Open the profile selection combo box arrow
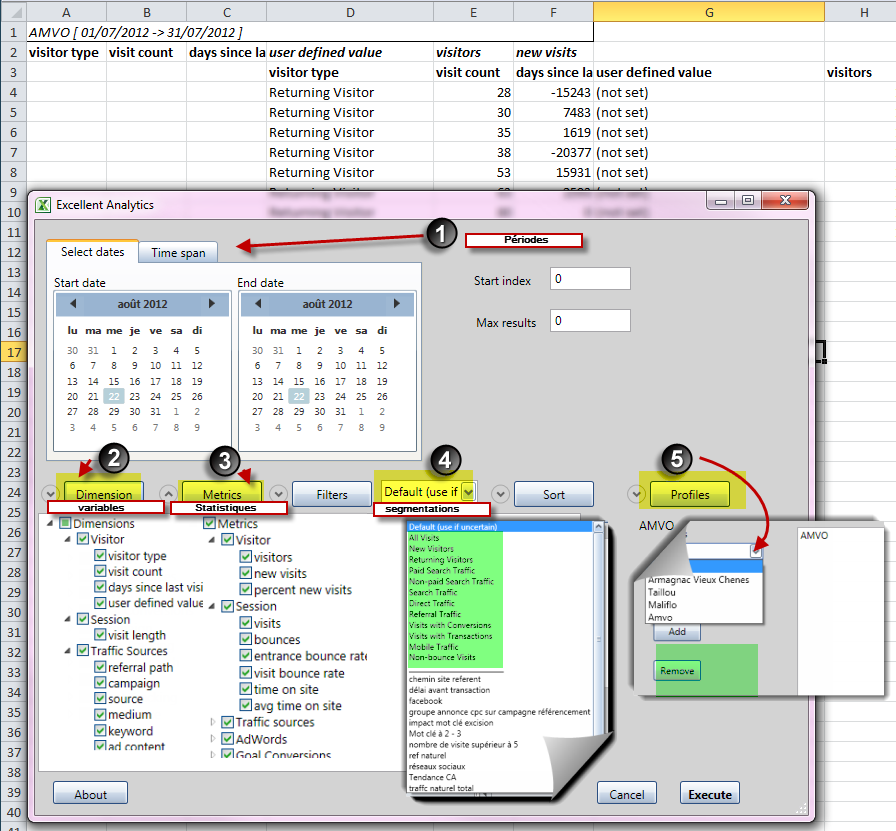Image resolution: width=896 pixels, height=831 pixels. pos(756,551)
